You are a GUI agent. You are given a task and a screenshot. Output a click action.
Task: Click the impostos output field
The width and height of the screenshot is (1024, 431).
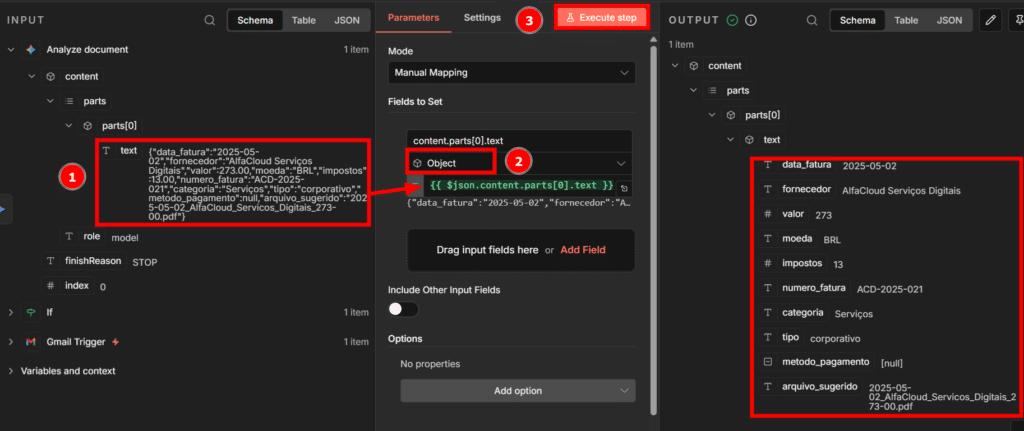[x=793, y=263]
